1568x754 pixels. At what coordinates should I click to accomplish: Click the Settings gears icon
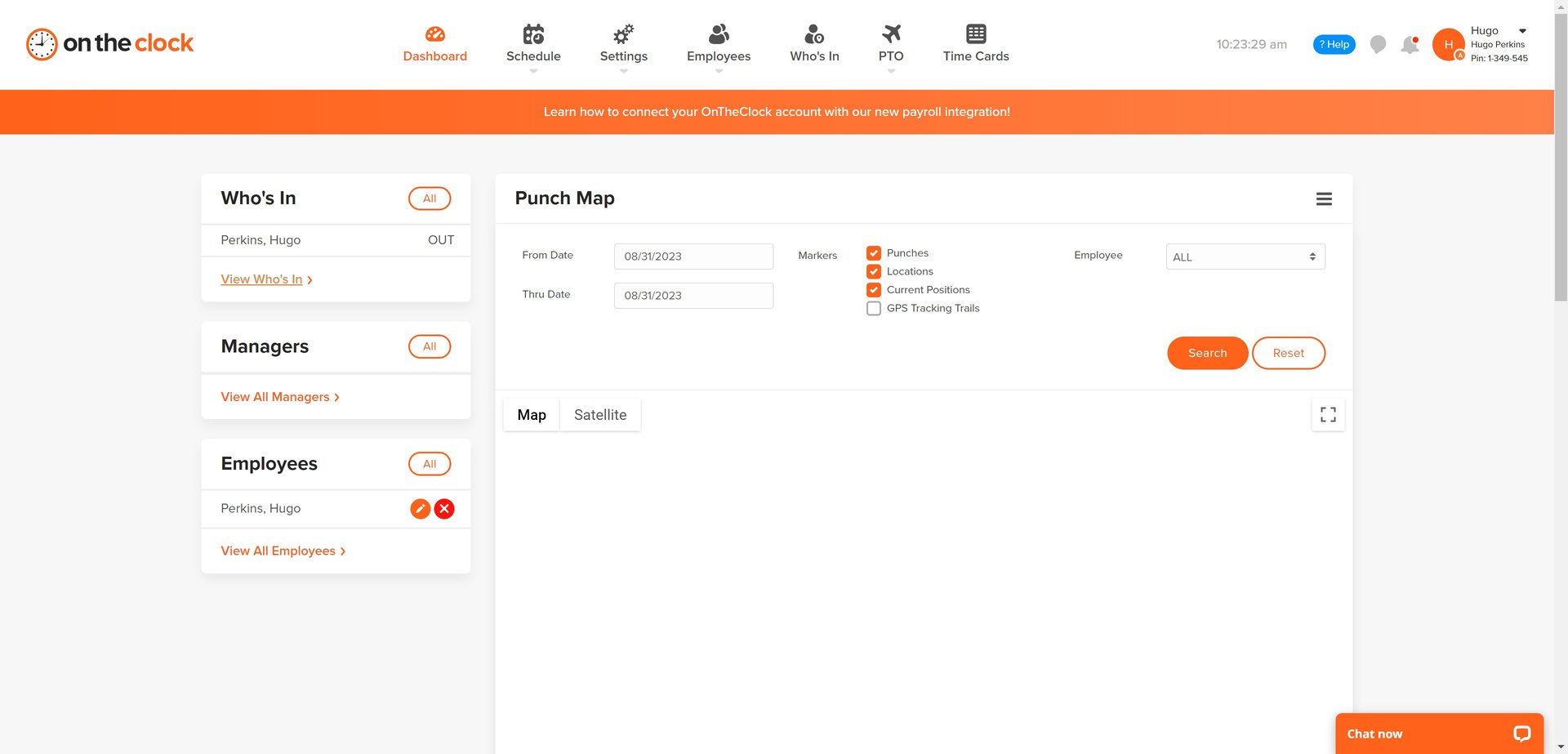coord(624,33)
